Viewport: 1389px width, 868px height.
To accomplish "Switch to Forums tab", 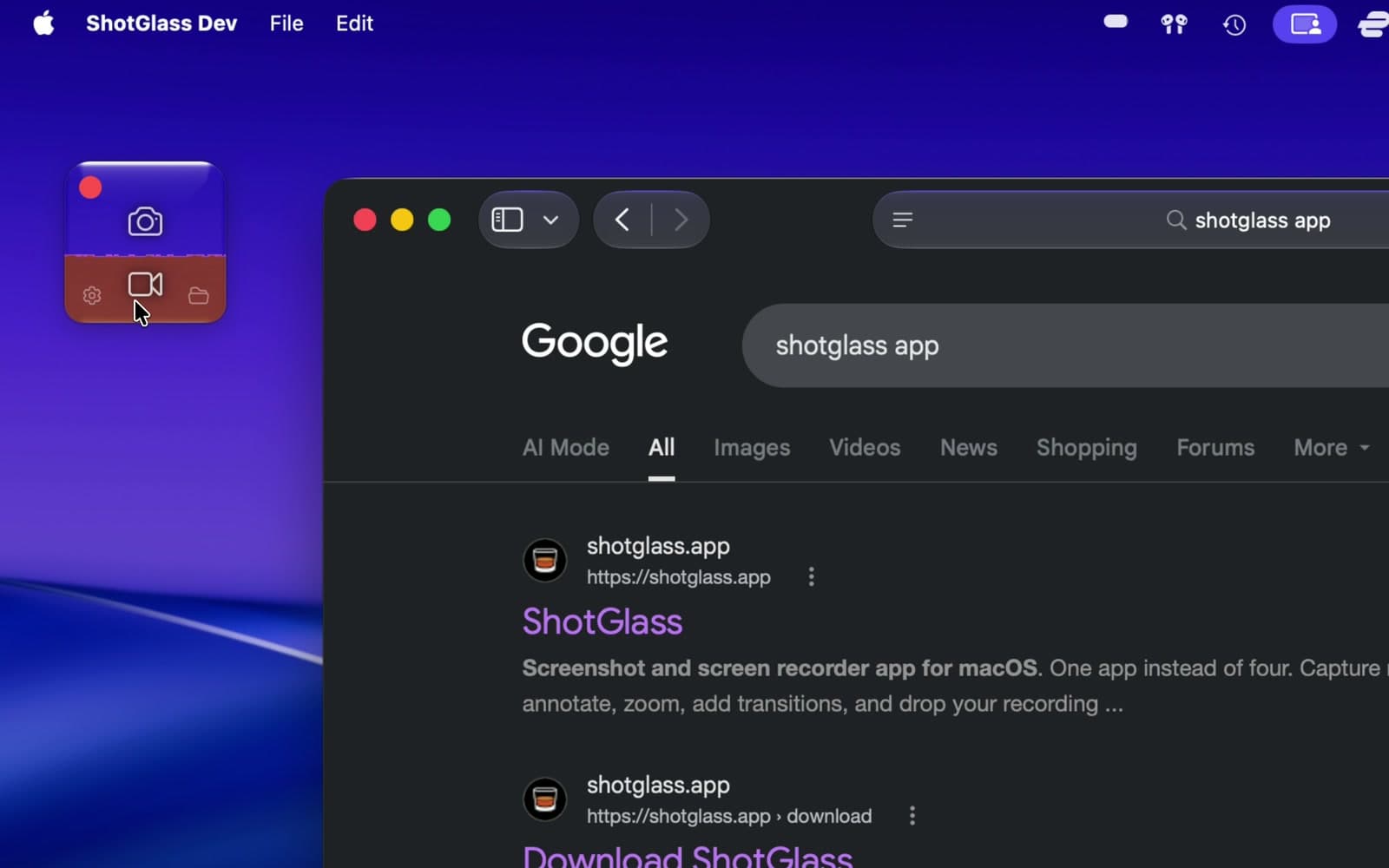I will [1215, 447].
